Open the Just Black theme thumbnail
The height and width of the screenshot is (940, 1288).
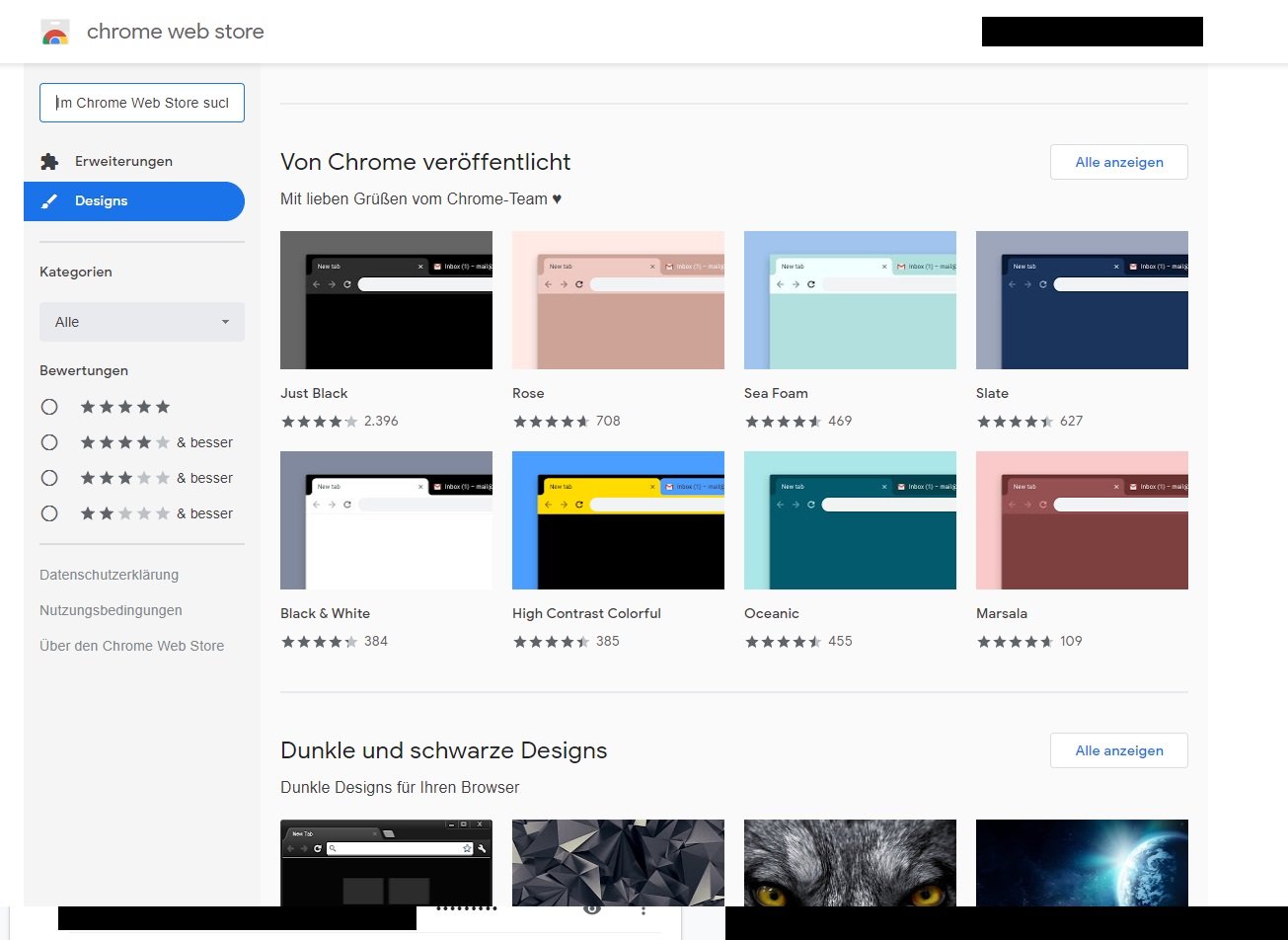(x=386, y=300)
